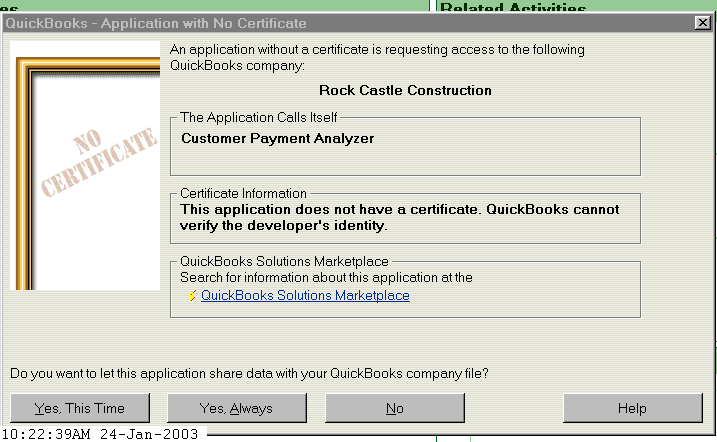Allow access with Yes, This Time

(x=80, y=408)
